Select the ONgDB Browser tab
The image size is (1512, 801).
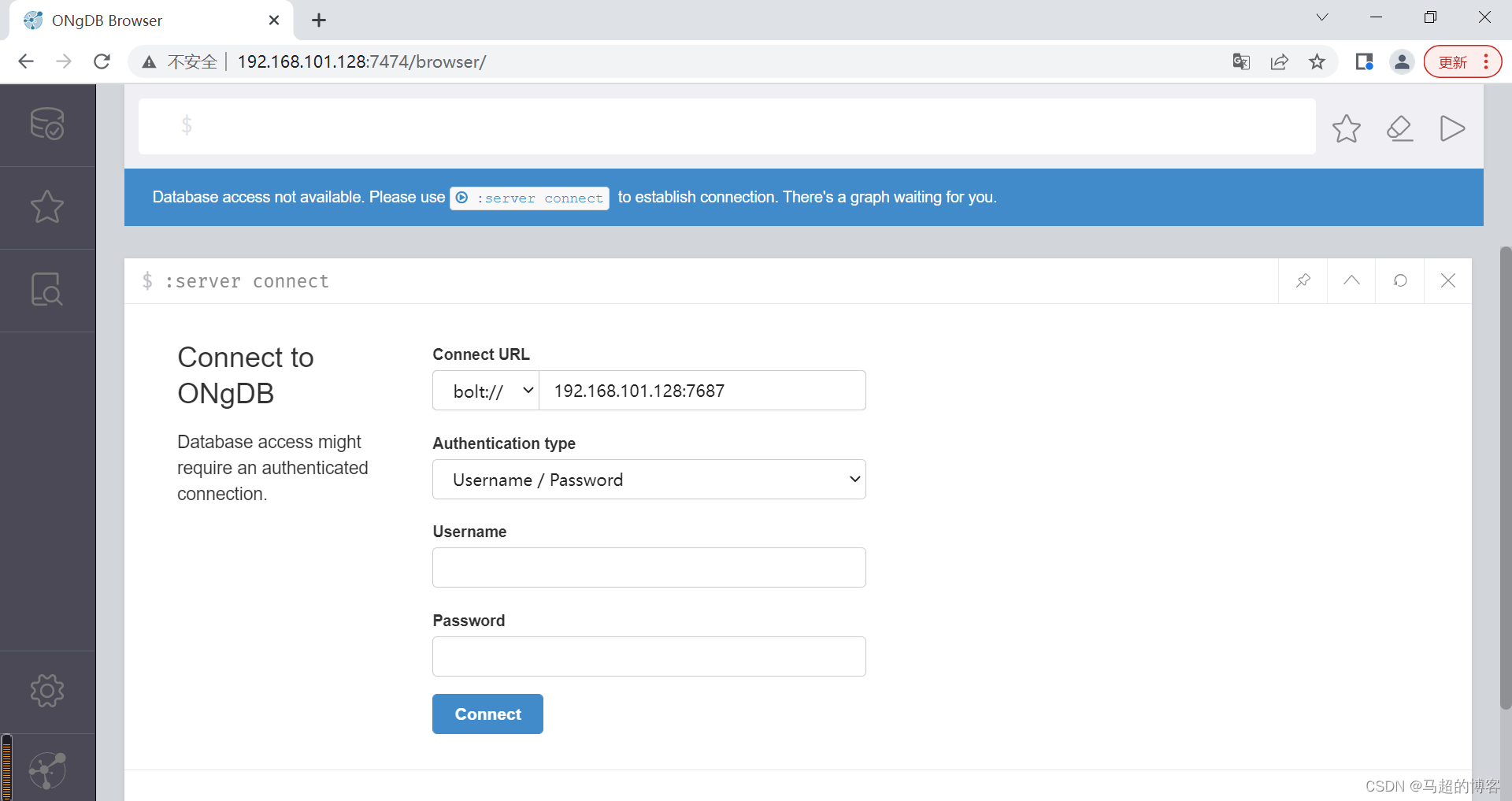pos(150,20)
